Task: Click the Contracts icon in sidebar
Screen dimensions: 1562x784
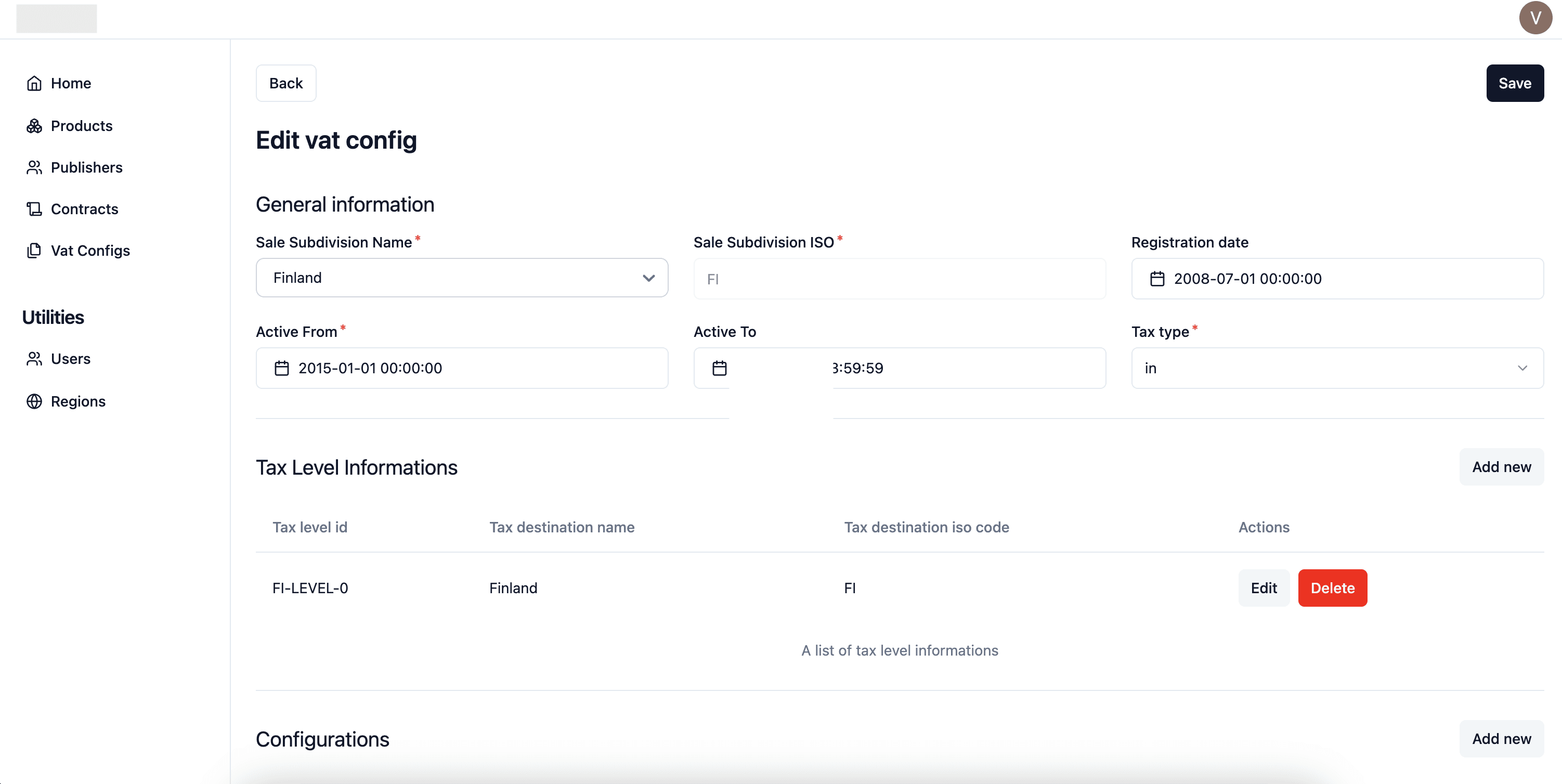Action: (34, 208)
